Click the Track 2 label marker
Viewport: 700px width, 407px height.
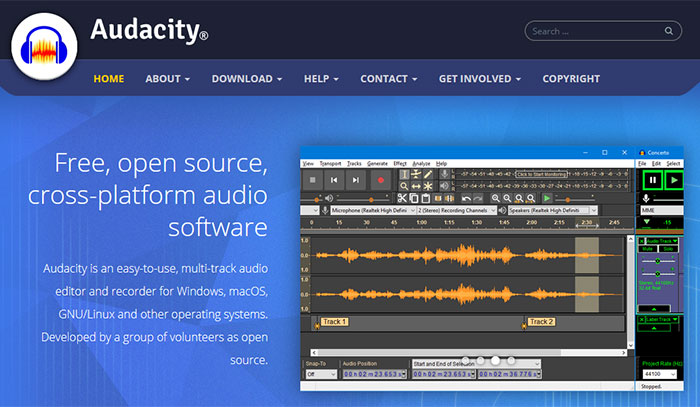point(542,321)
